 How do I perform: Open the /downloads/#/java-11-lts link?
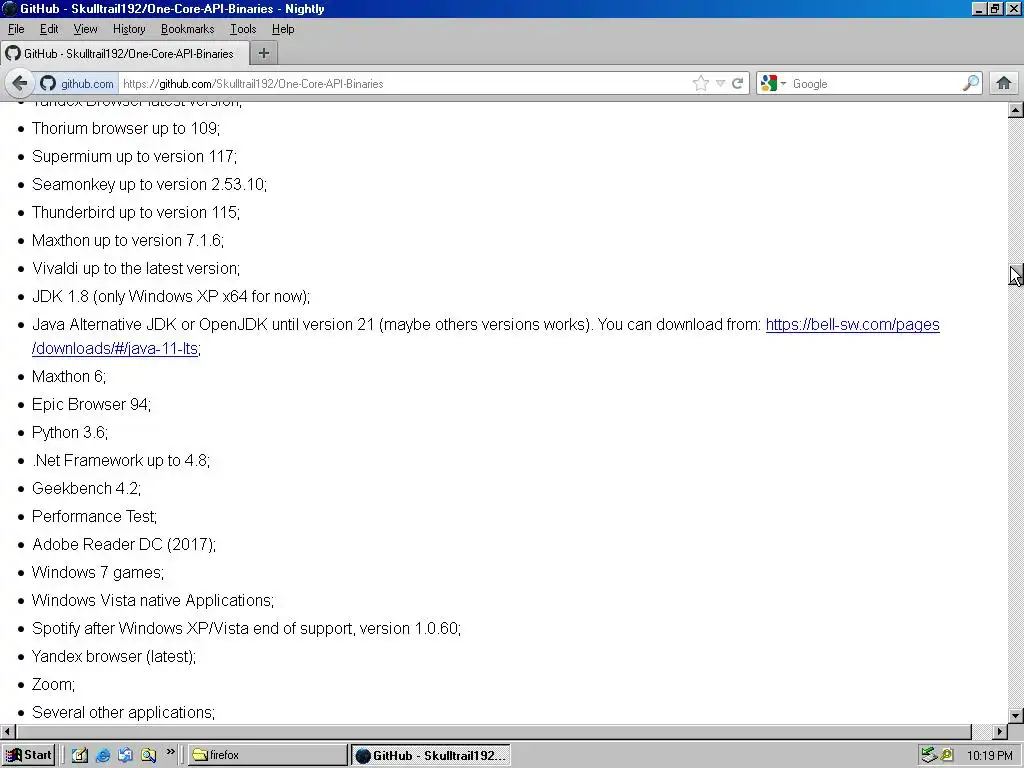pyautogui.click(x=115, y=349)
